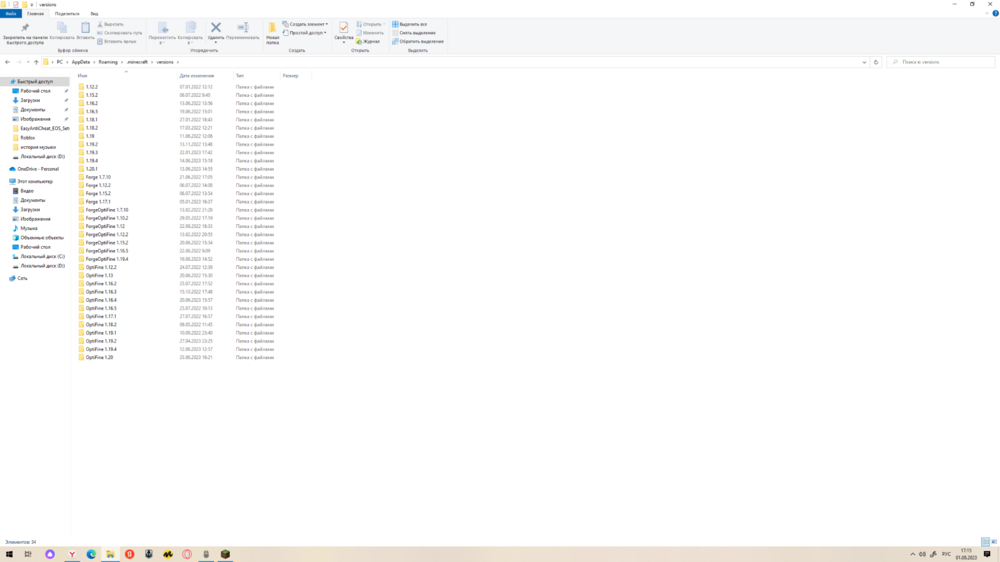Click the Вставить (Paste) clipboard icon
The image size is (1000, 562).
(x=85, y=31)
